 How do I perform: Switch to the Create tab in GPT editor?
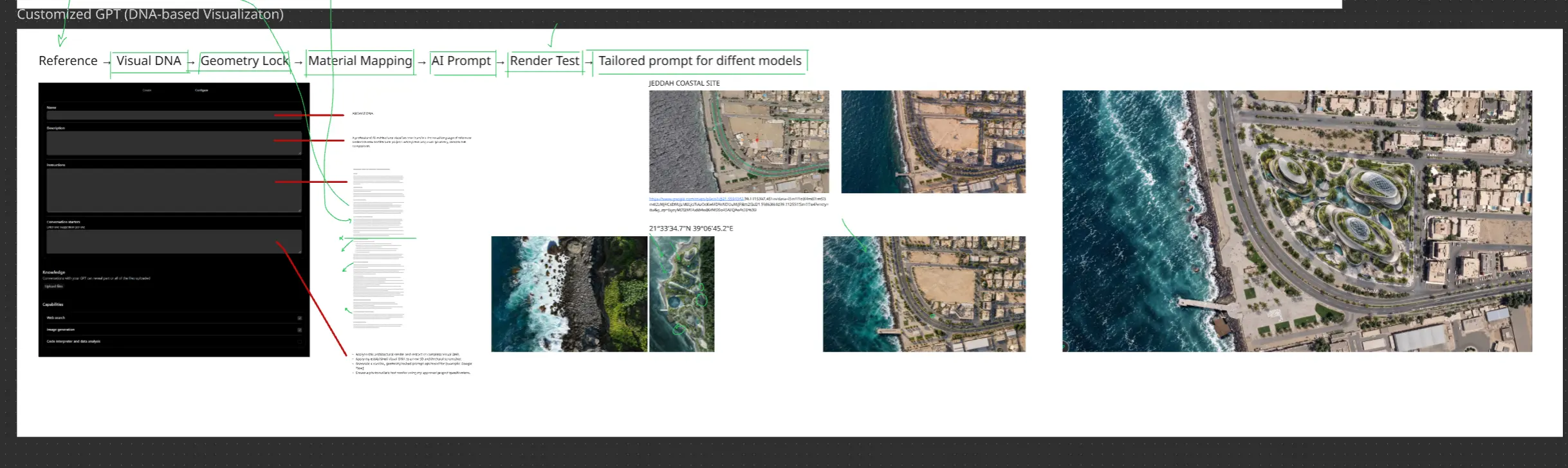pyautogui.click(x=147, y=90)
